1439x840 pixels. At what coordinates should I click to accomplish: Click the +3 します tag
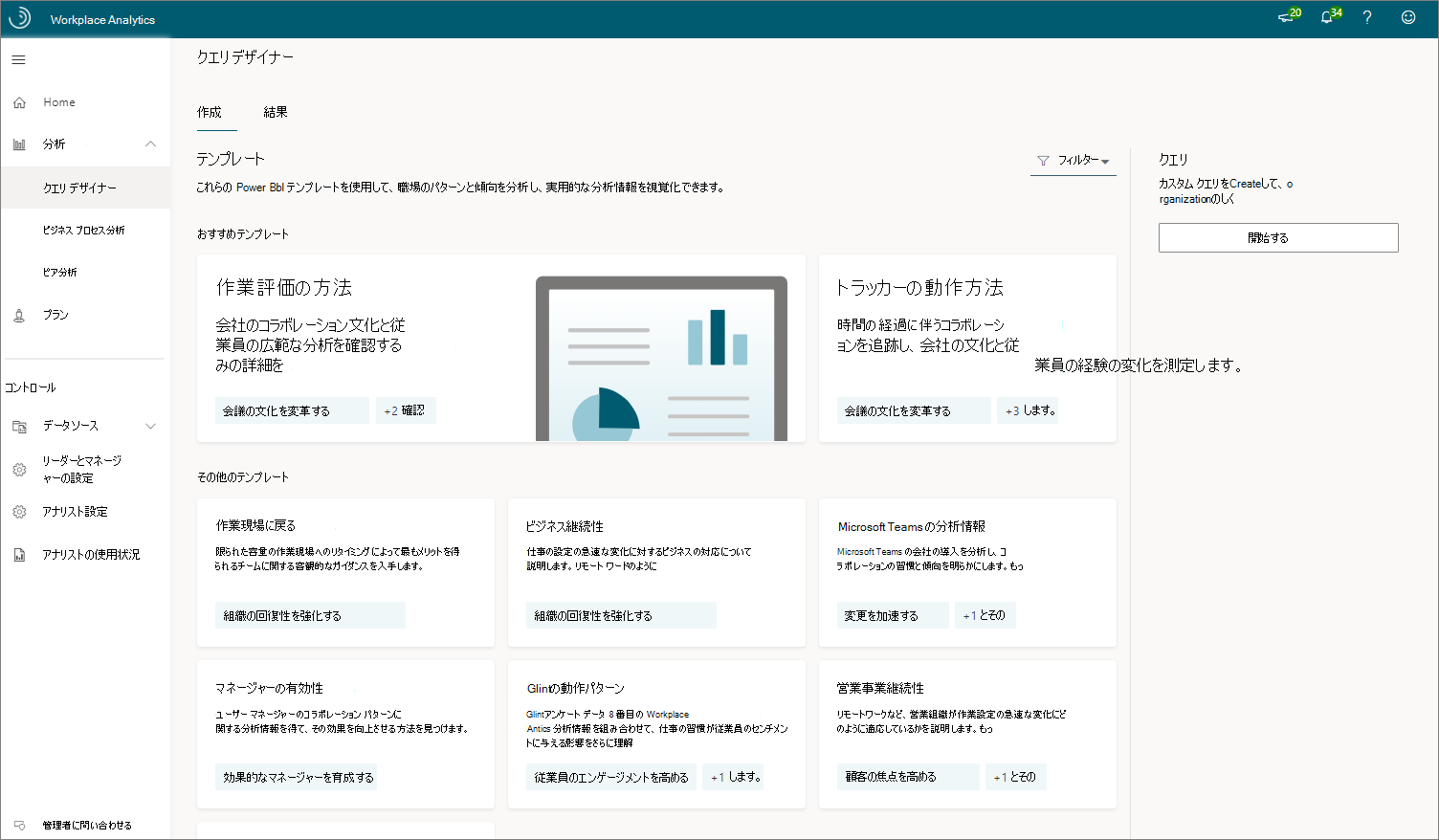tap(1028, 410)
